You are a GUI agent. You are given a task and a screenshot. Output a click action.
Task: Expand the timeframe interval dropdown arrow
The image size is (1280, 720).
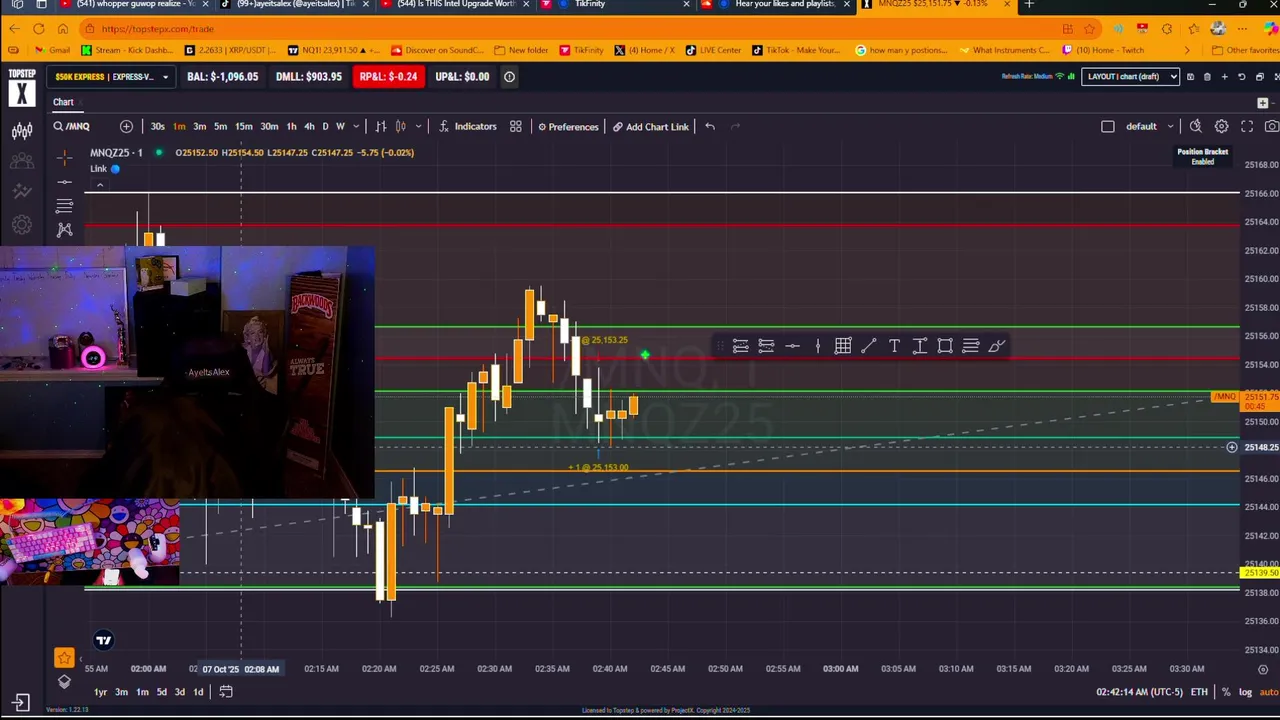(355, 127)
